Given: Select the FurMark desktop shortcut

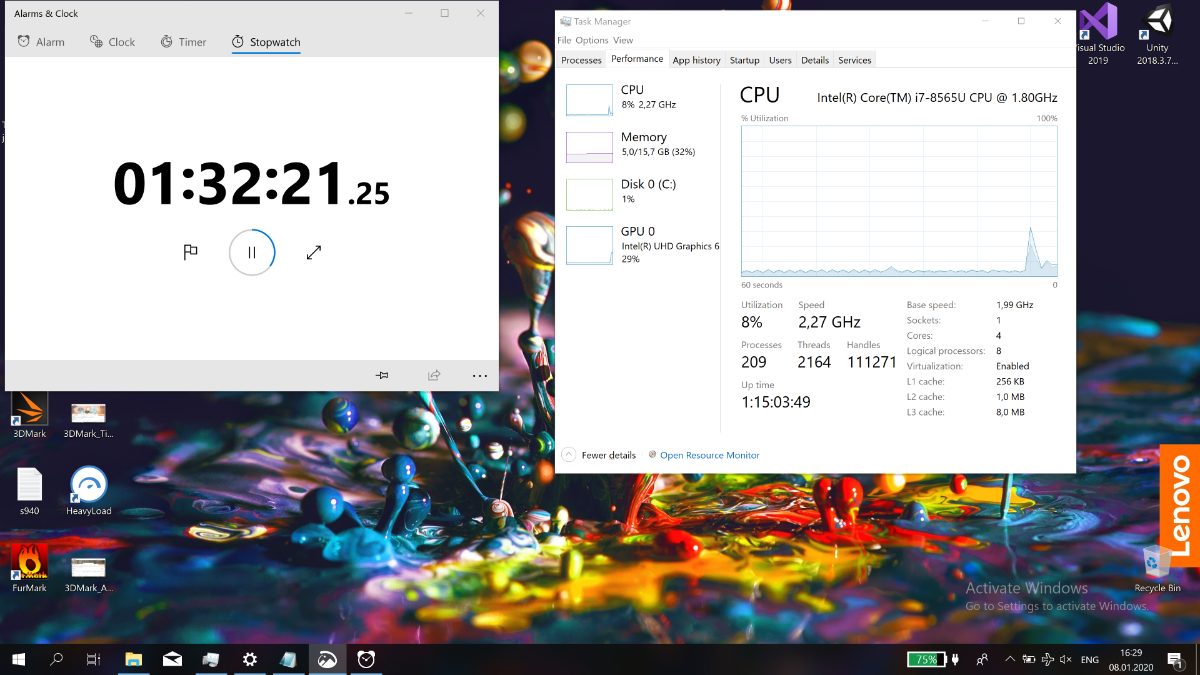Looking at the screenshot, I should 30,566.
